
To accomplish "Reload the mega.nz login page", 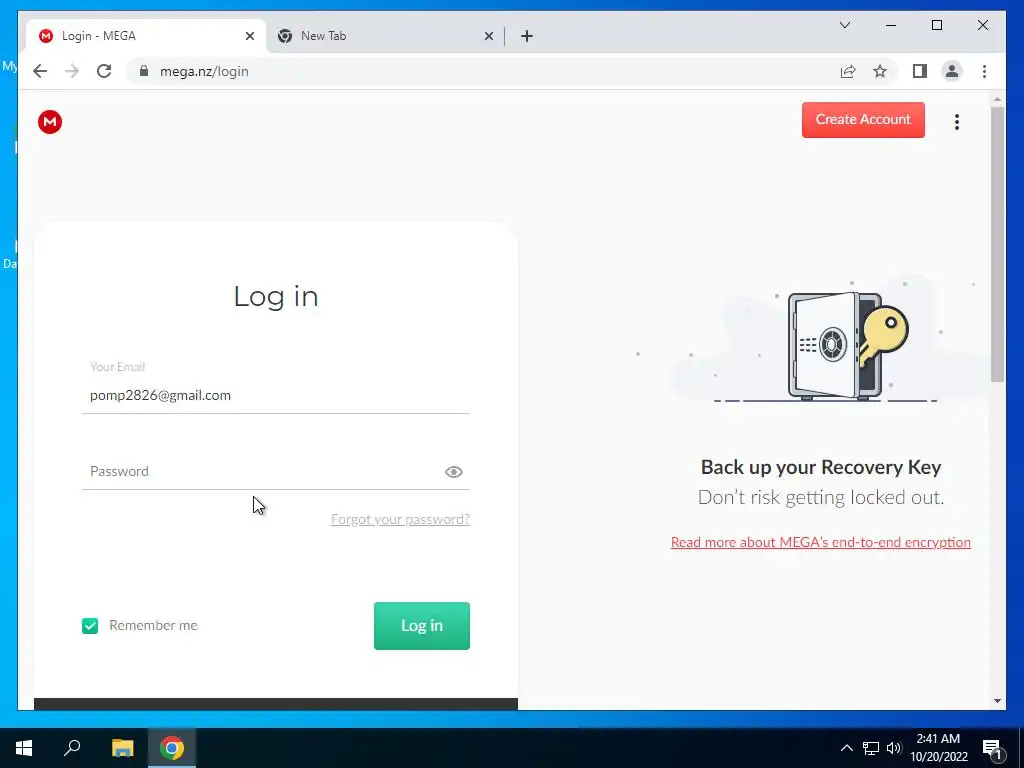I will (x=104, y=71).
